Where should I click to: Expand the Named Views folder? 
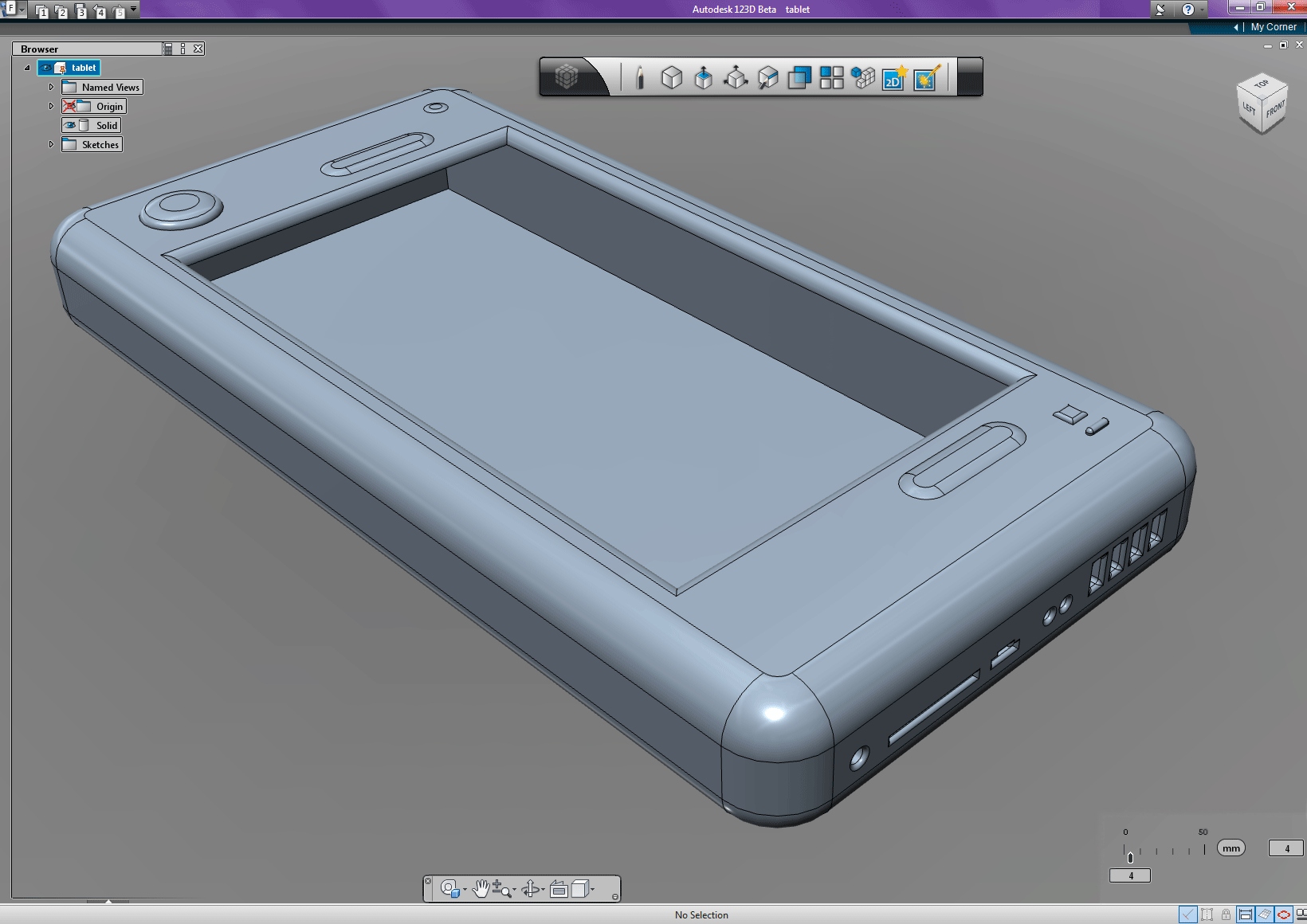click(x=51, y=87)
